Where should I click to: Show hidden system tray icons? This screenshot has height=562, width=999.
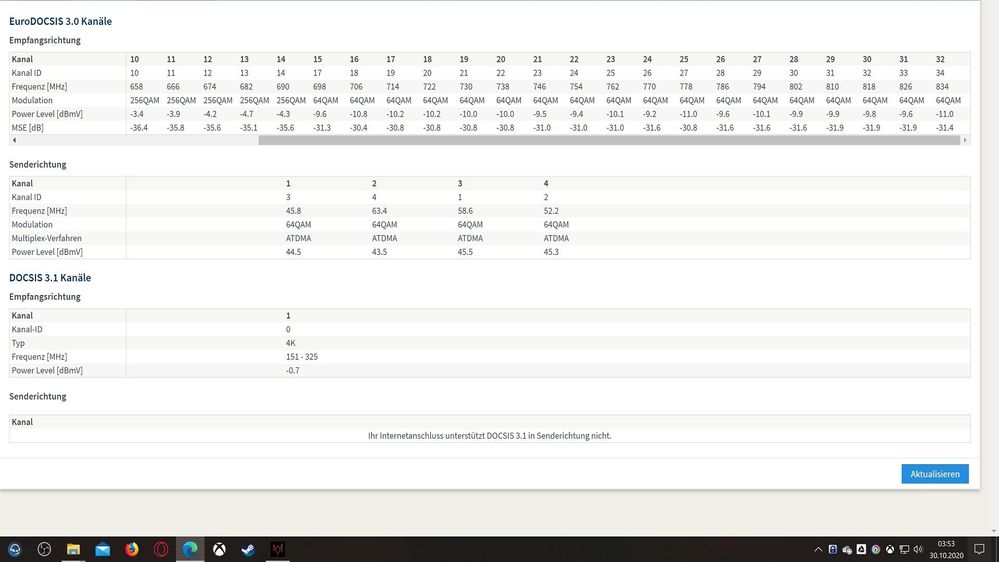818,549
